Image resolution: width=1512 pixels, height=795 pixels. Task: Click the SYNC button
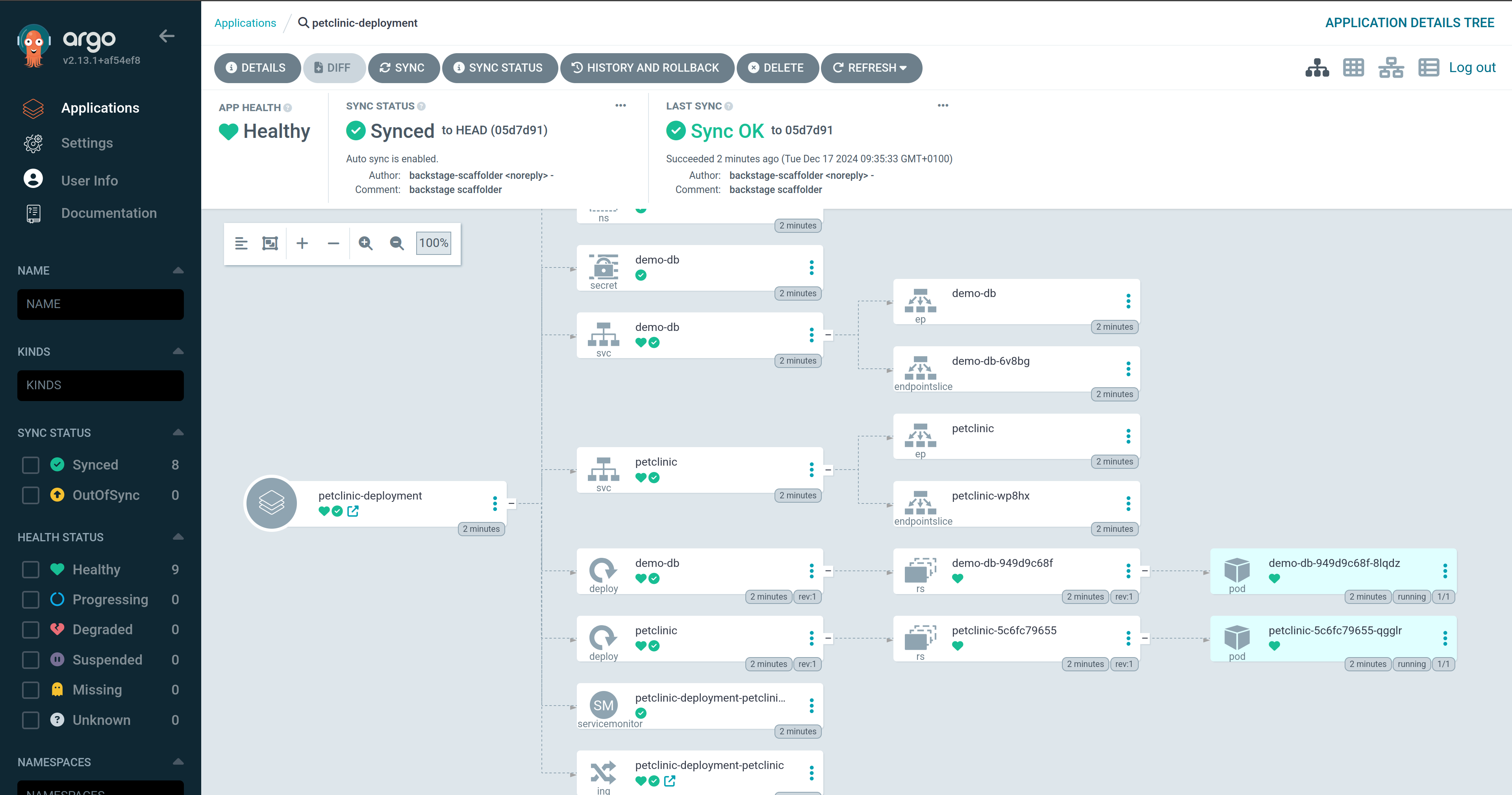pyautogui.click(x=403, y=68)
